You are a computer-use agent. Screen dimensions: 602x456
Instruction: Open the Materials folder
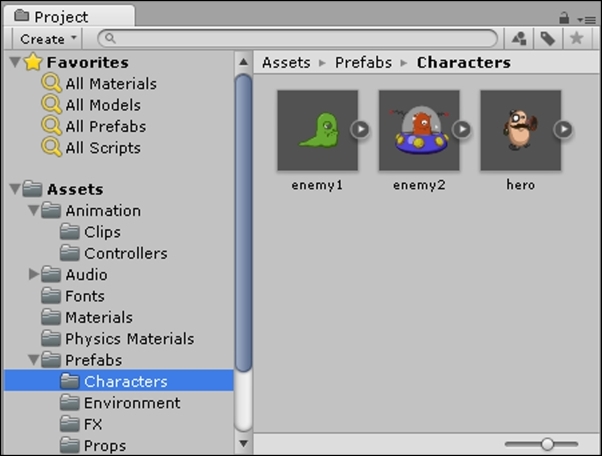click(99, 317)
